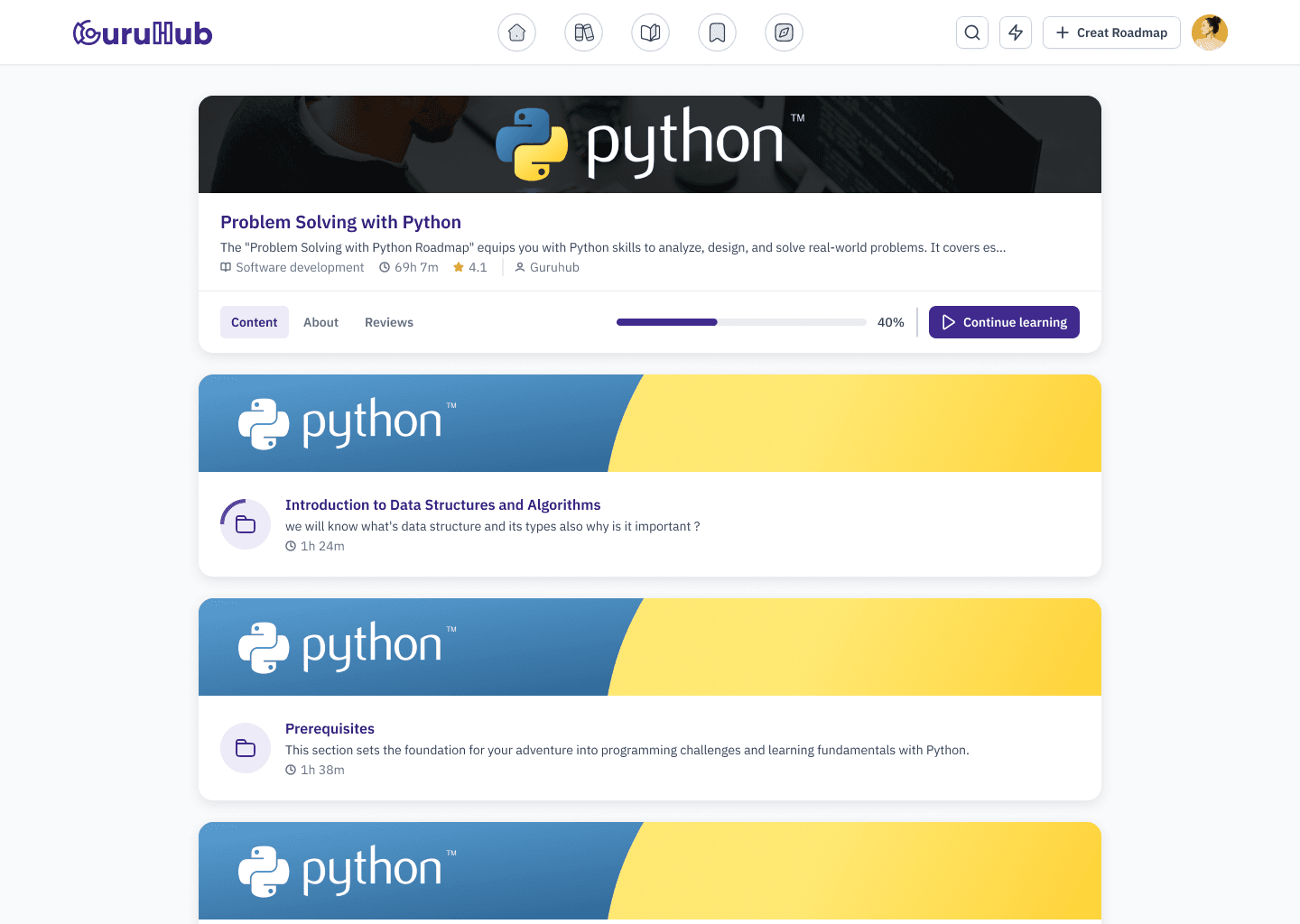Open the Introduction to Data Structures section
The width and height of the screenshot is (1300, 924).
point(442,504)
